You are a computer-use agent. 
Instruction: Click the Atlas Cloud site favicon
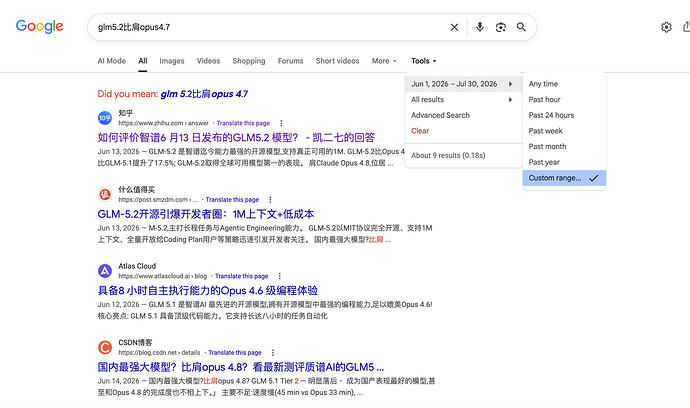tap(105, 271)
